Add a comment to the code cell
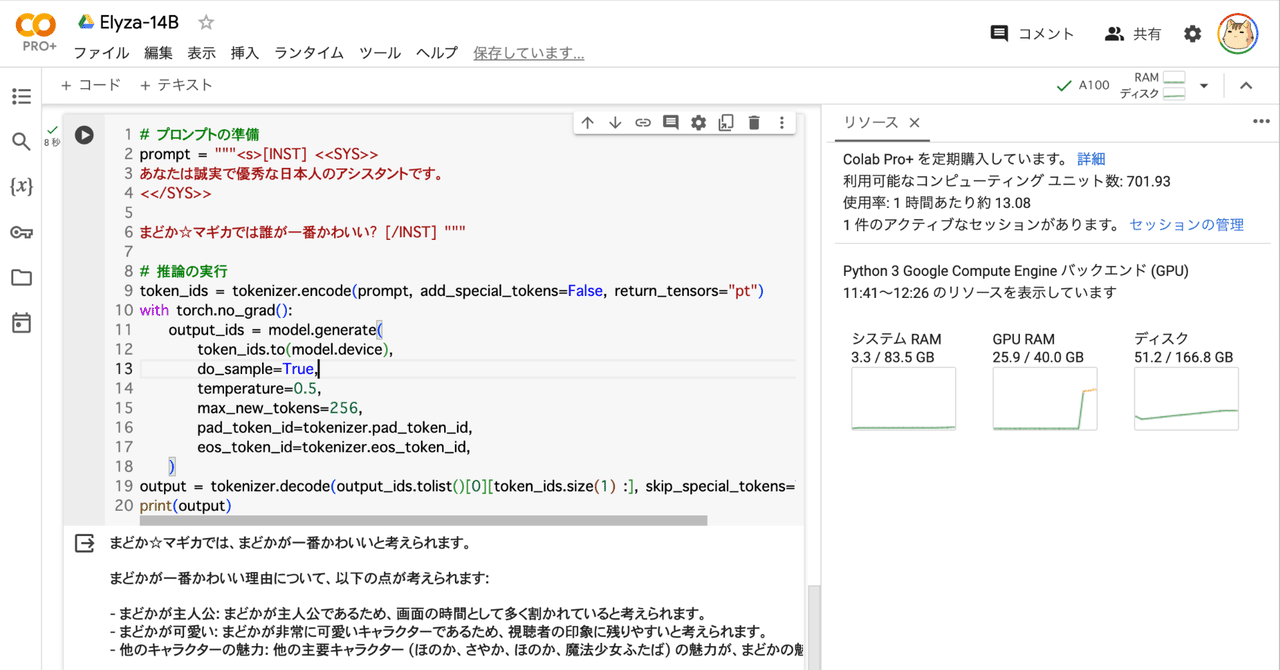 pos(670,122)
